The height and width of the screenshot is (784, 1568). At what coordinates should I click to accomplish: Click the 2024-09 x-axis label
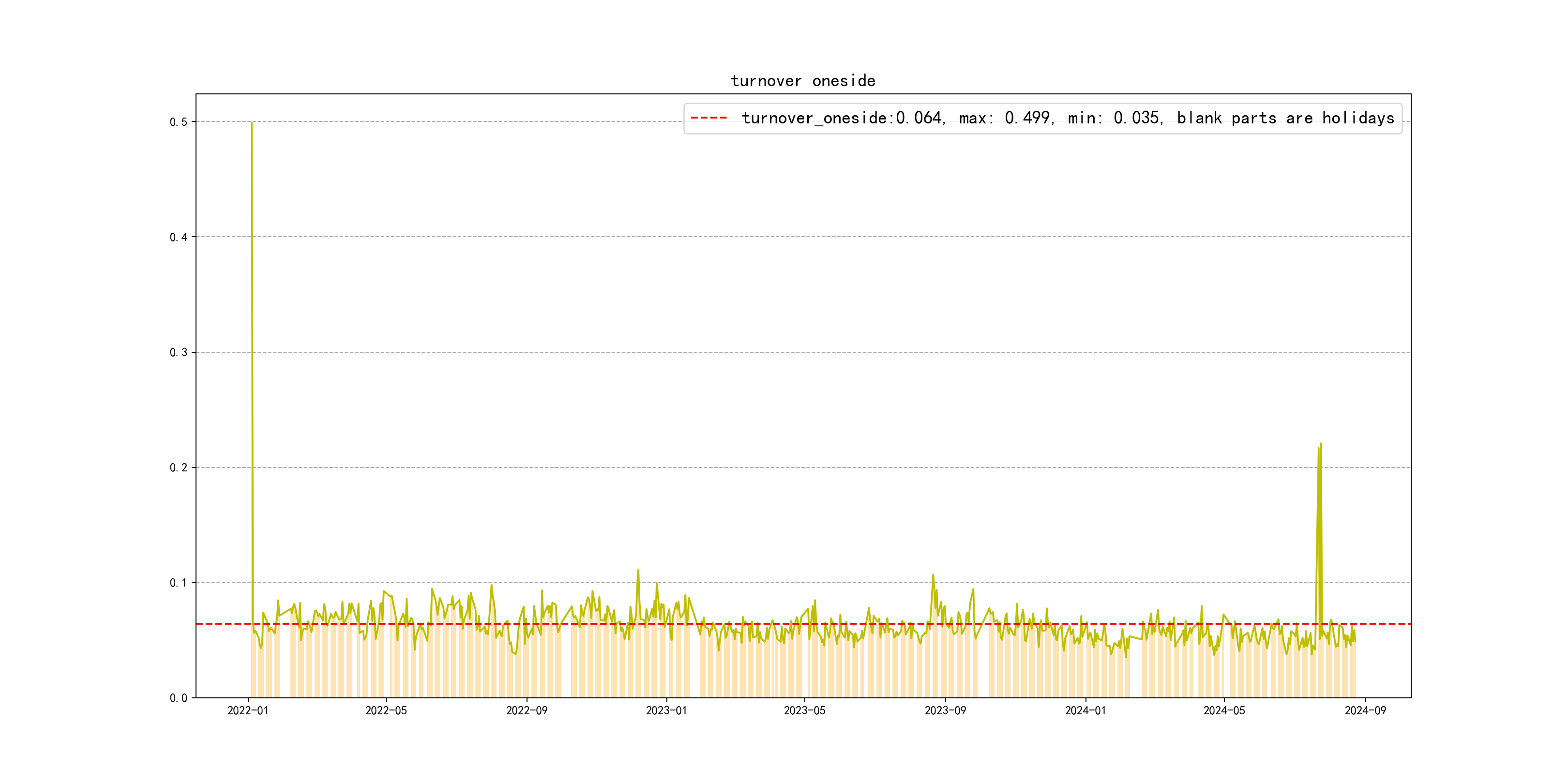pos(1365,711)
